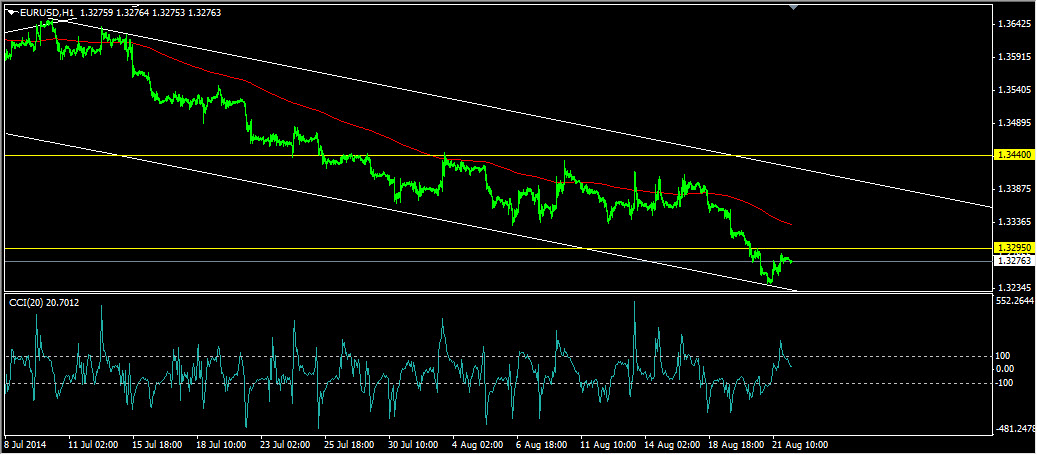Screen dimensions: 1037x455
Task: Click the grey chart shift marker triangle at the top
Action: [x=794, y=7]
